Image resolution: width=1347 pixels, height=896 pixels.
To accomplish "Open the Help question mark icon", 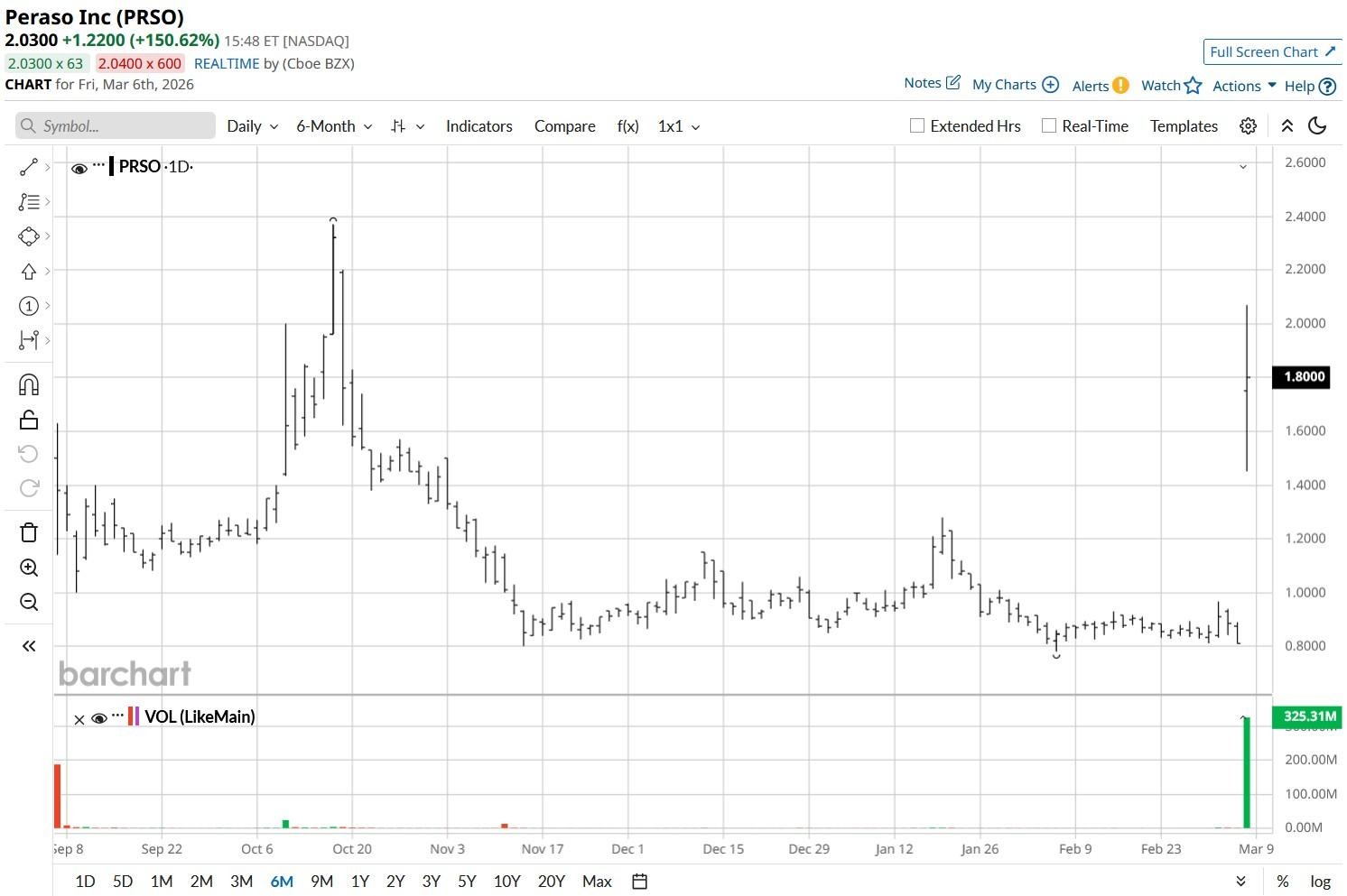I will coord(1327,87).
